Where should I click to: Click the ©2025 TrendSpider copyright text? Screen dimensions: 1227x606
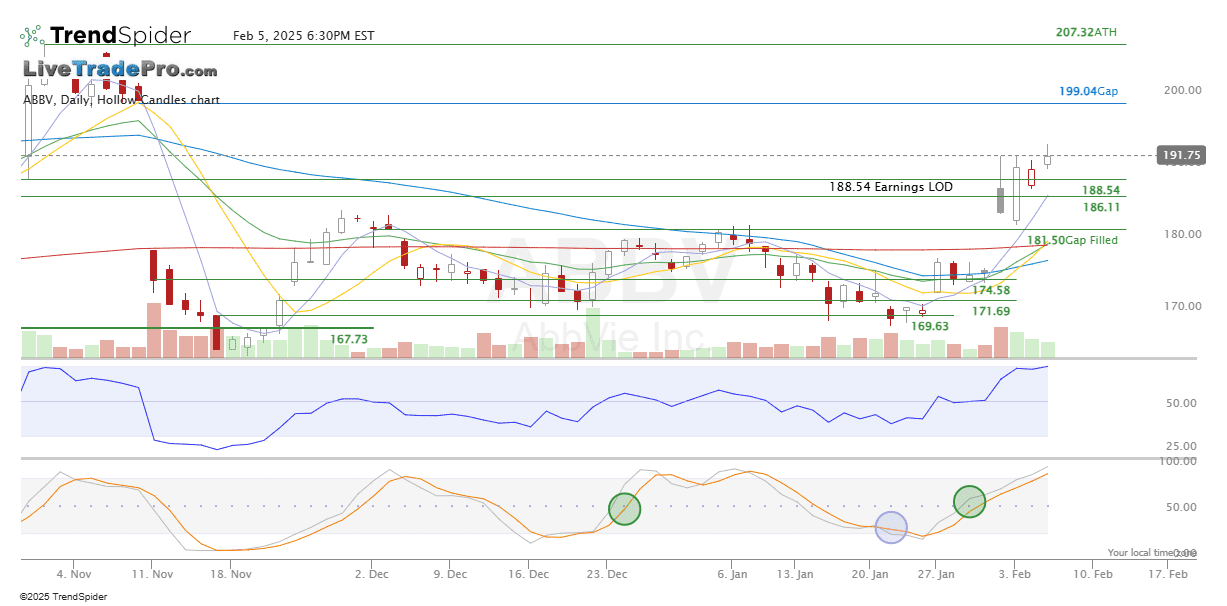(63, 597)
